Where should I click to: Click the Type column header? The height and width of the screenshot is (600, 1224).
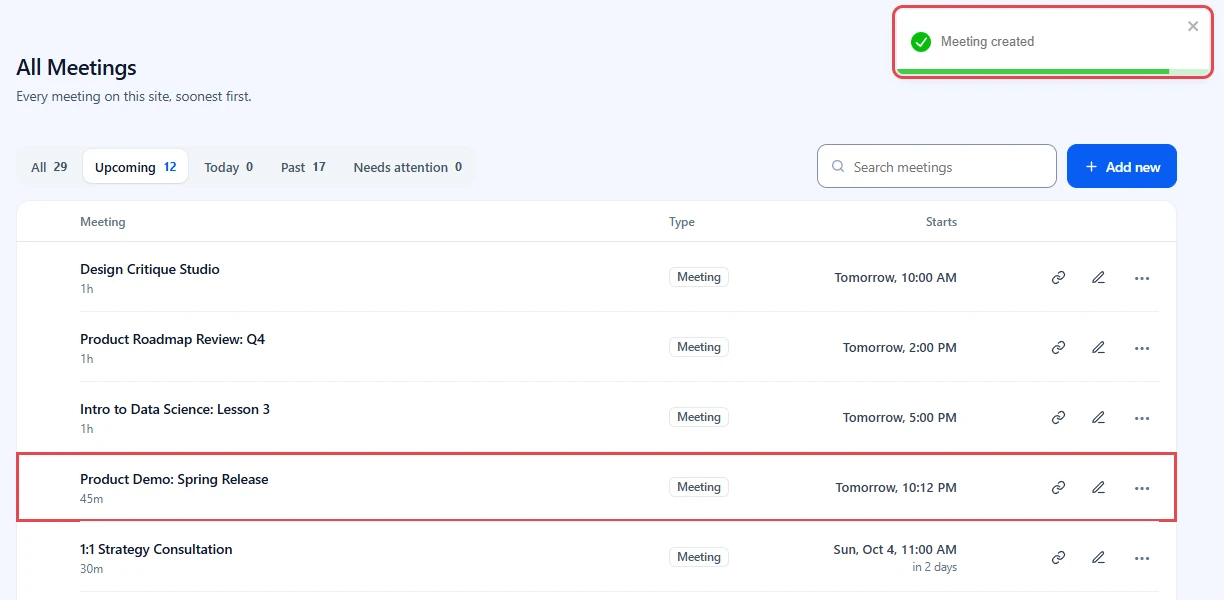(x=682, y=222)
